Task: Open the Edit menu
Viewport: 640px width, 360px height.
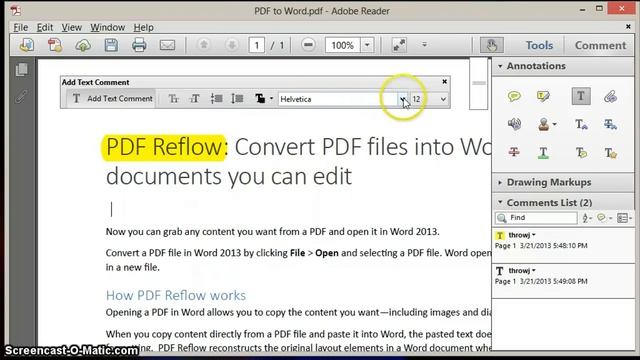Action: pos(45,27)
